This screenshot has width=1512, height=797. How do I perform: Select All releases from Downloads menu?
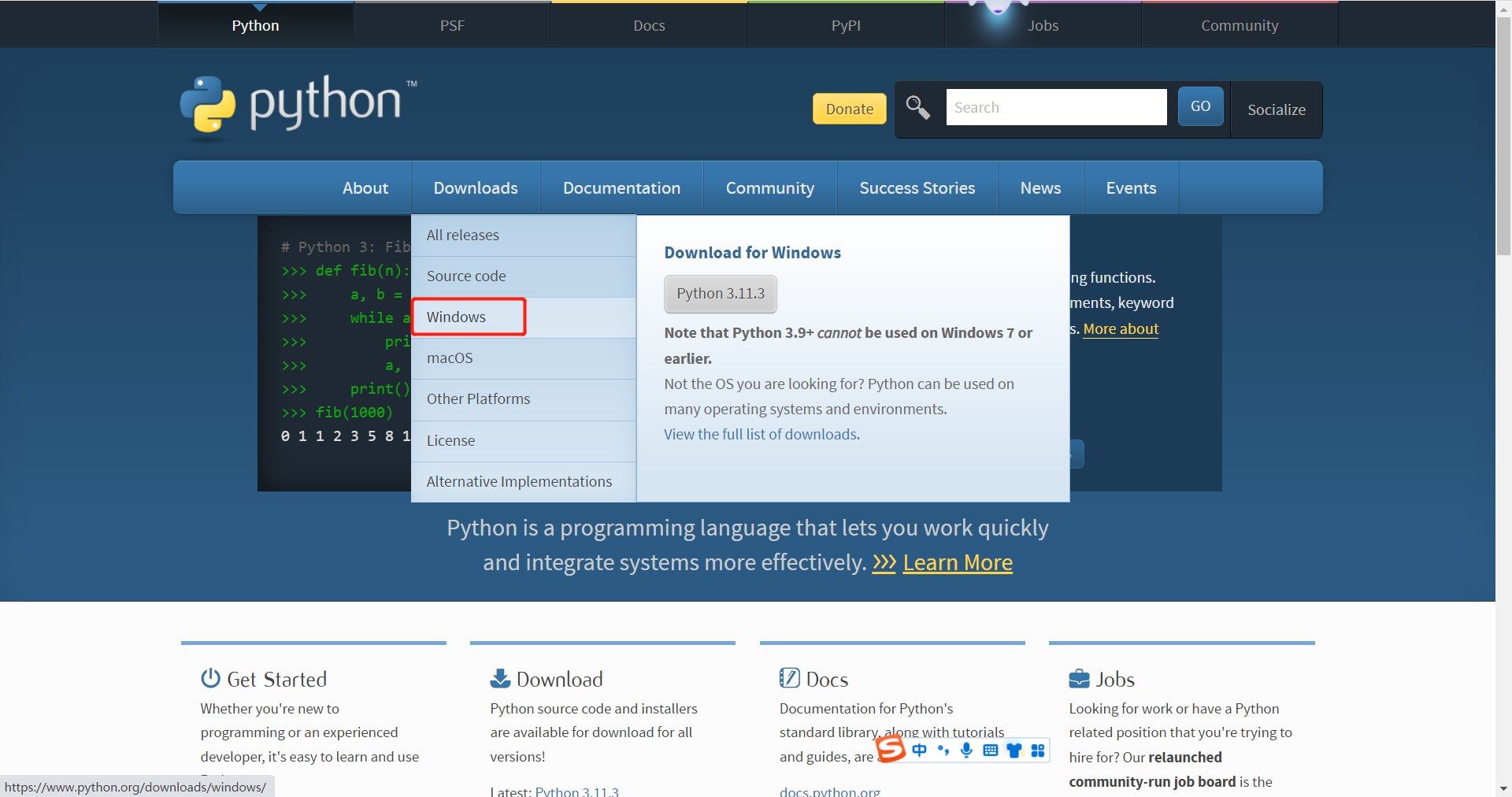pos(524,235)
